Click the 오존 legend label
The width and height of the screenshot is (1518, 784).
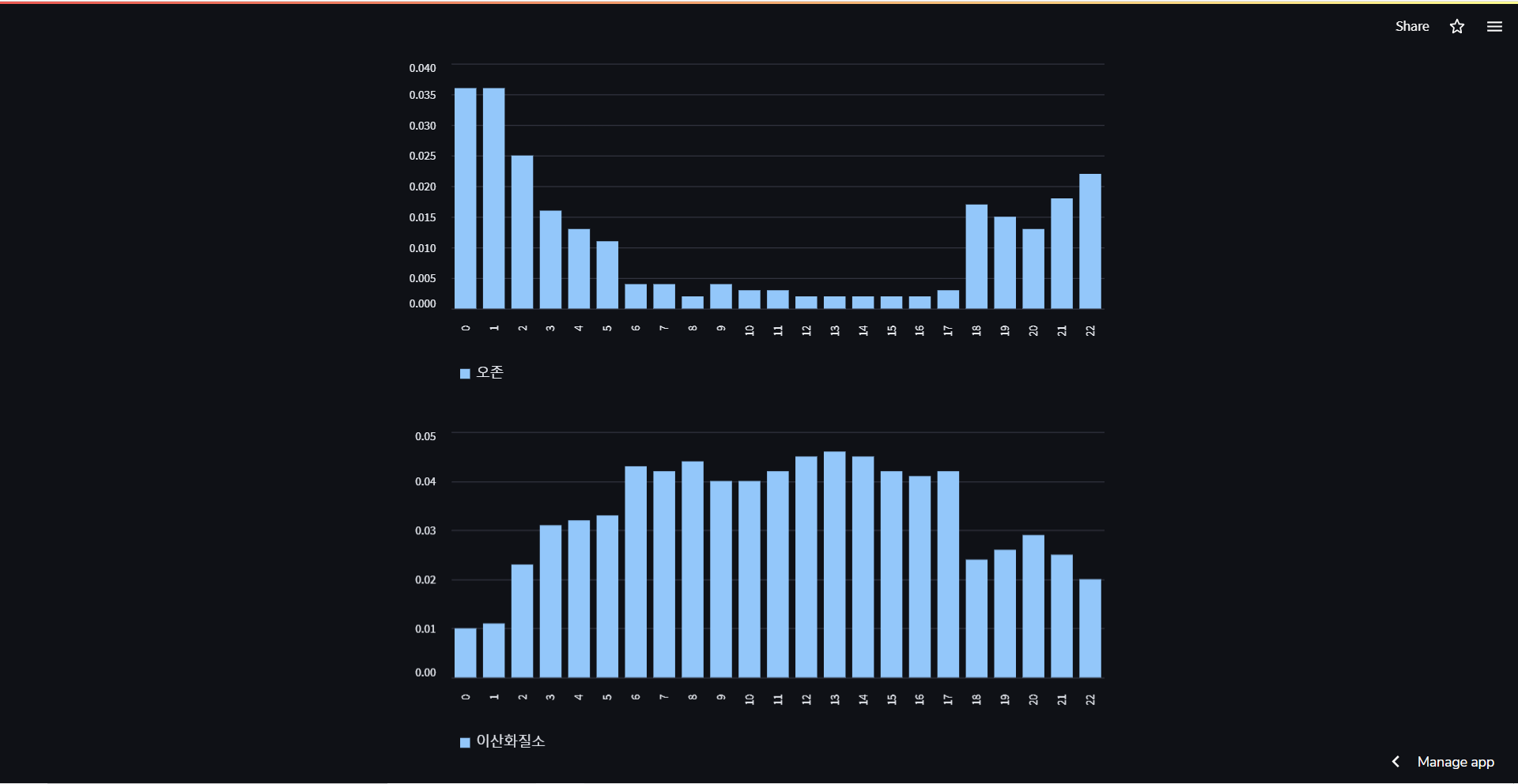coord(490,372)
